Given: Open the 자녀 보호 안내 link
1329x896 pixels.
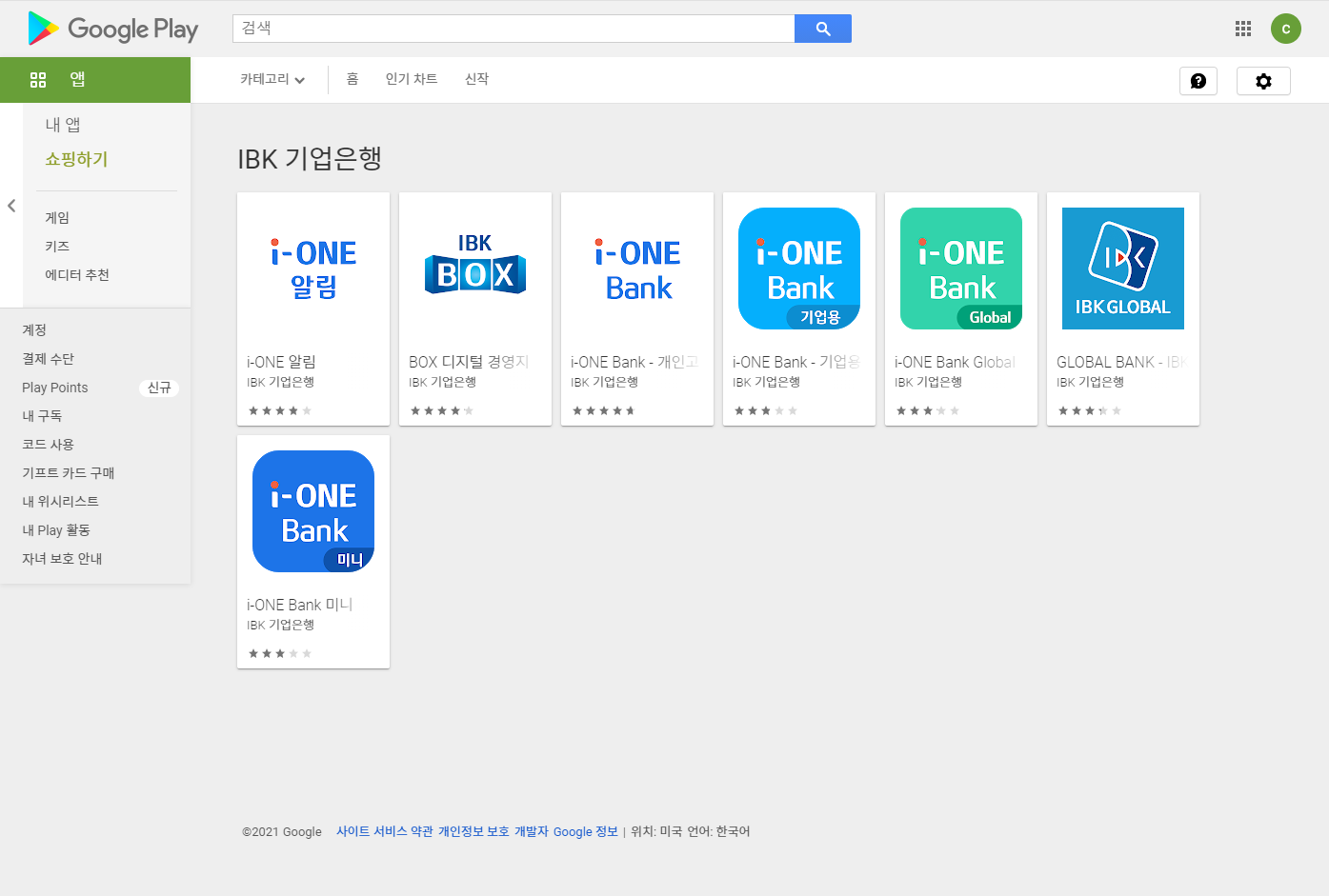Looking at the screenshot, I should click(62, 559).
